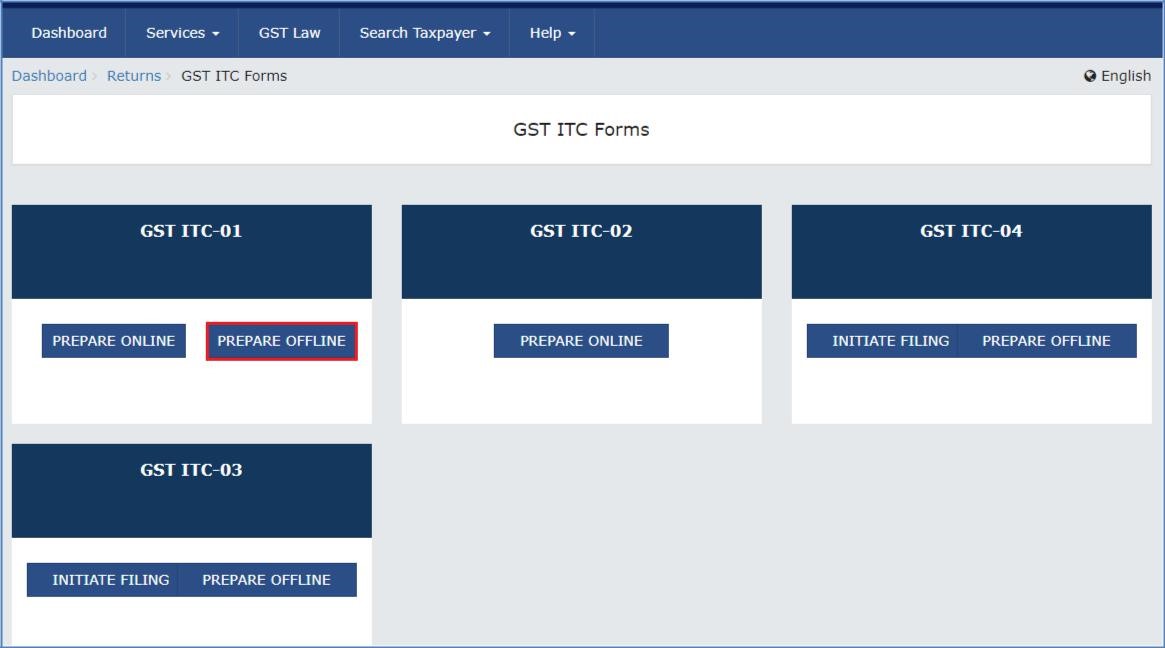The height and width of the screenshot is (648, 1165).
Task: Click the GST ITC-01 card header
Action: [x=191, y=232]
